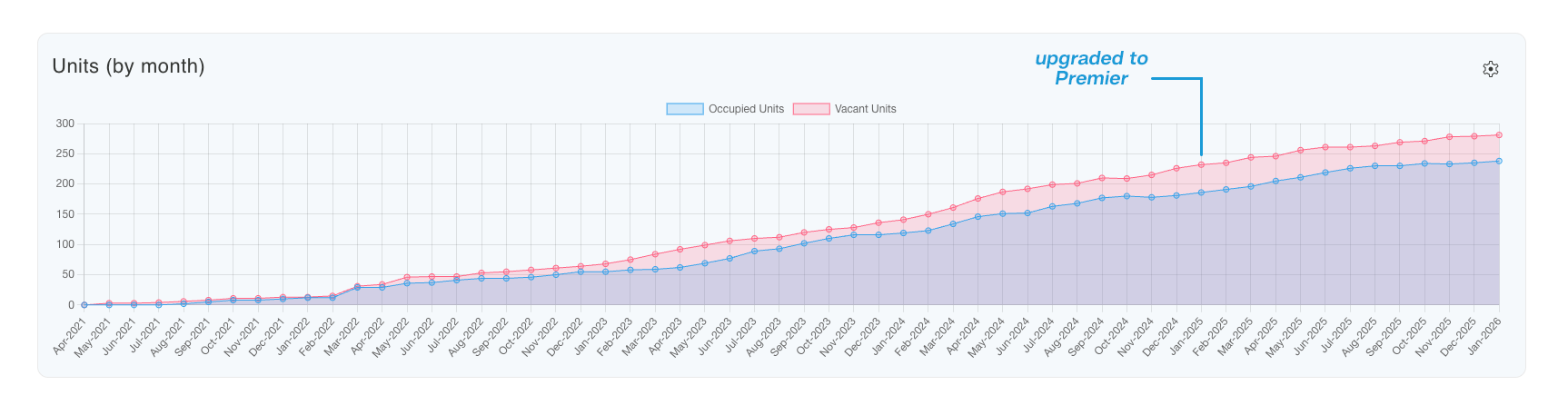Click the Vacant Units point at Jun-2025
Viewport: 1568px width, 415px height.
click(1325, 147)
